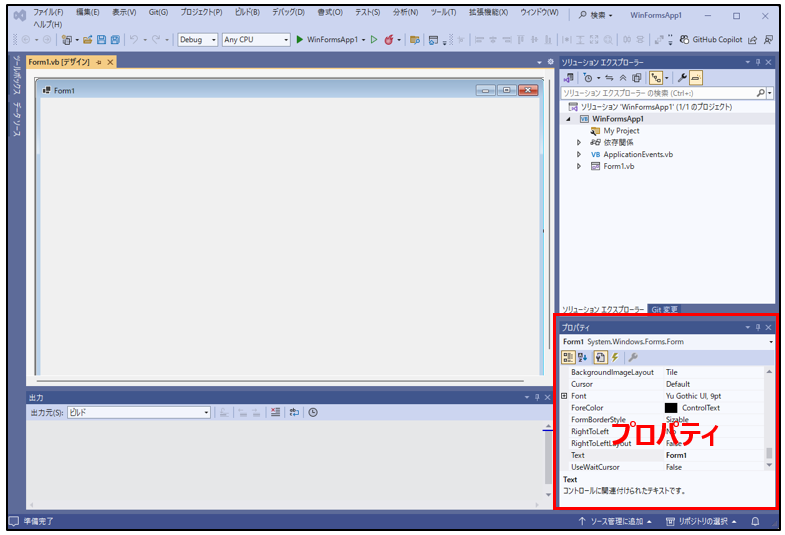
Task: Click the Events lightning bolt in Properties
Action: (x=614, y=357)
